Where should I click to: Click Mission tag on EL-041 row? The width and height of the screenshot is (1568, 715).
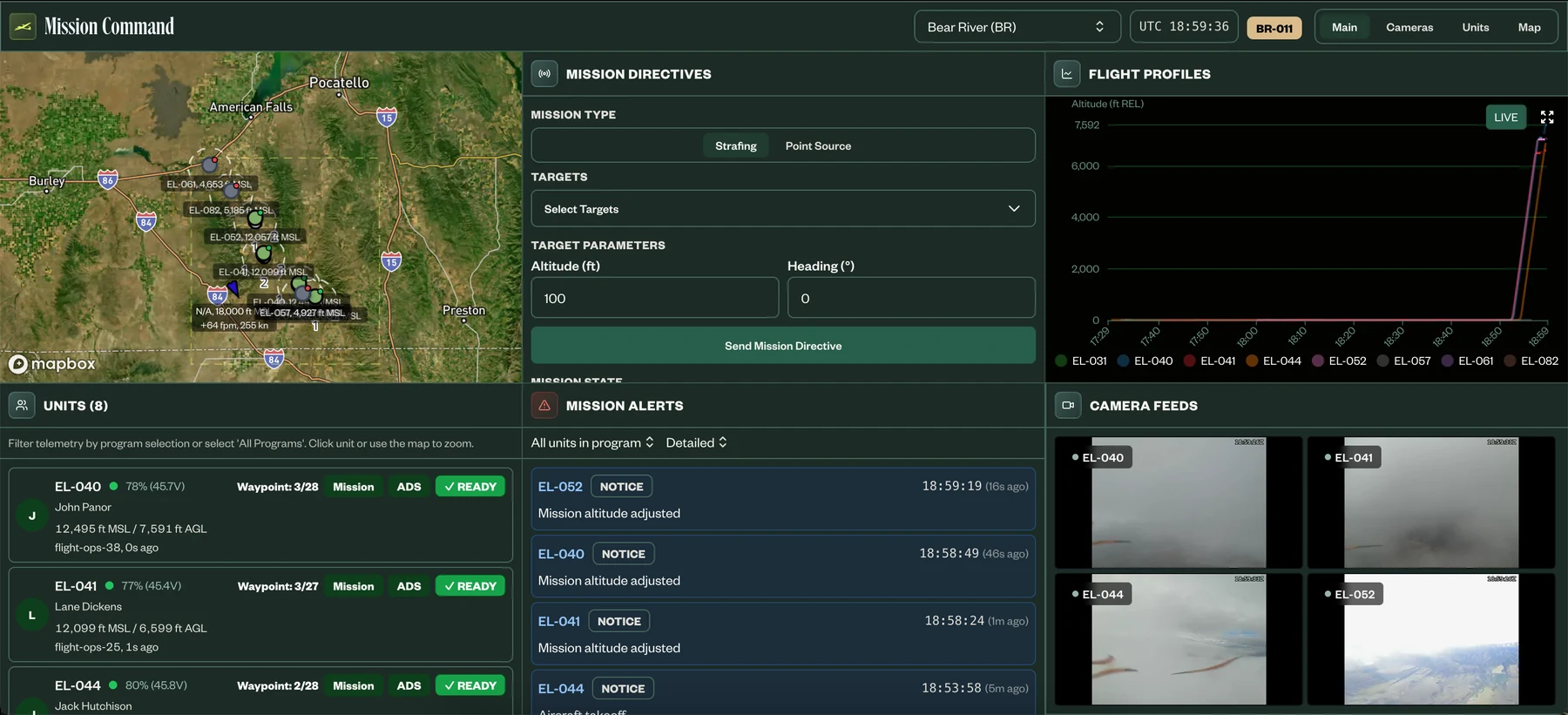354,586
